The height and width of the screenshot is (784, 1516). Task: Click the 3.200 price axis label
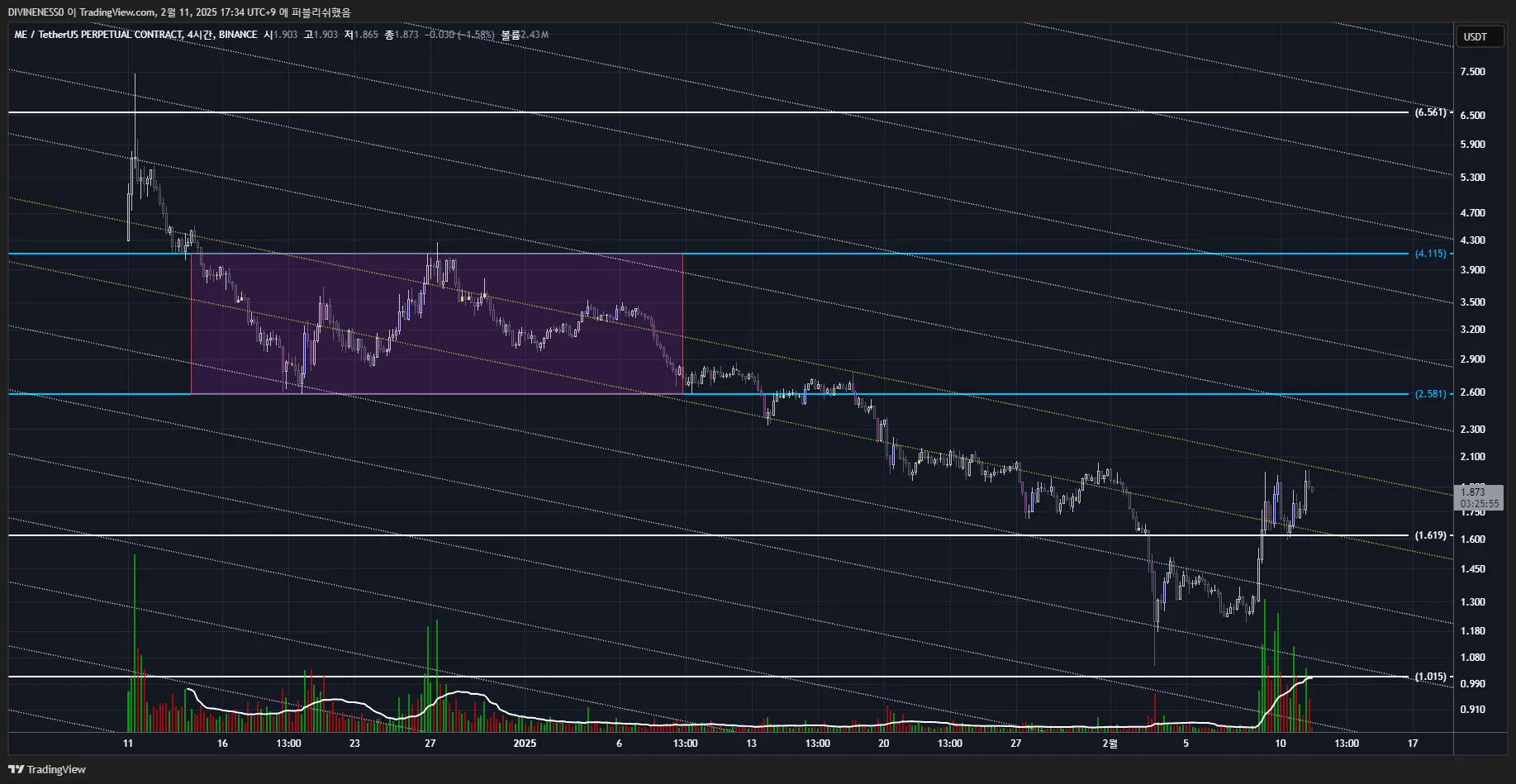coord(1472,330)
